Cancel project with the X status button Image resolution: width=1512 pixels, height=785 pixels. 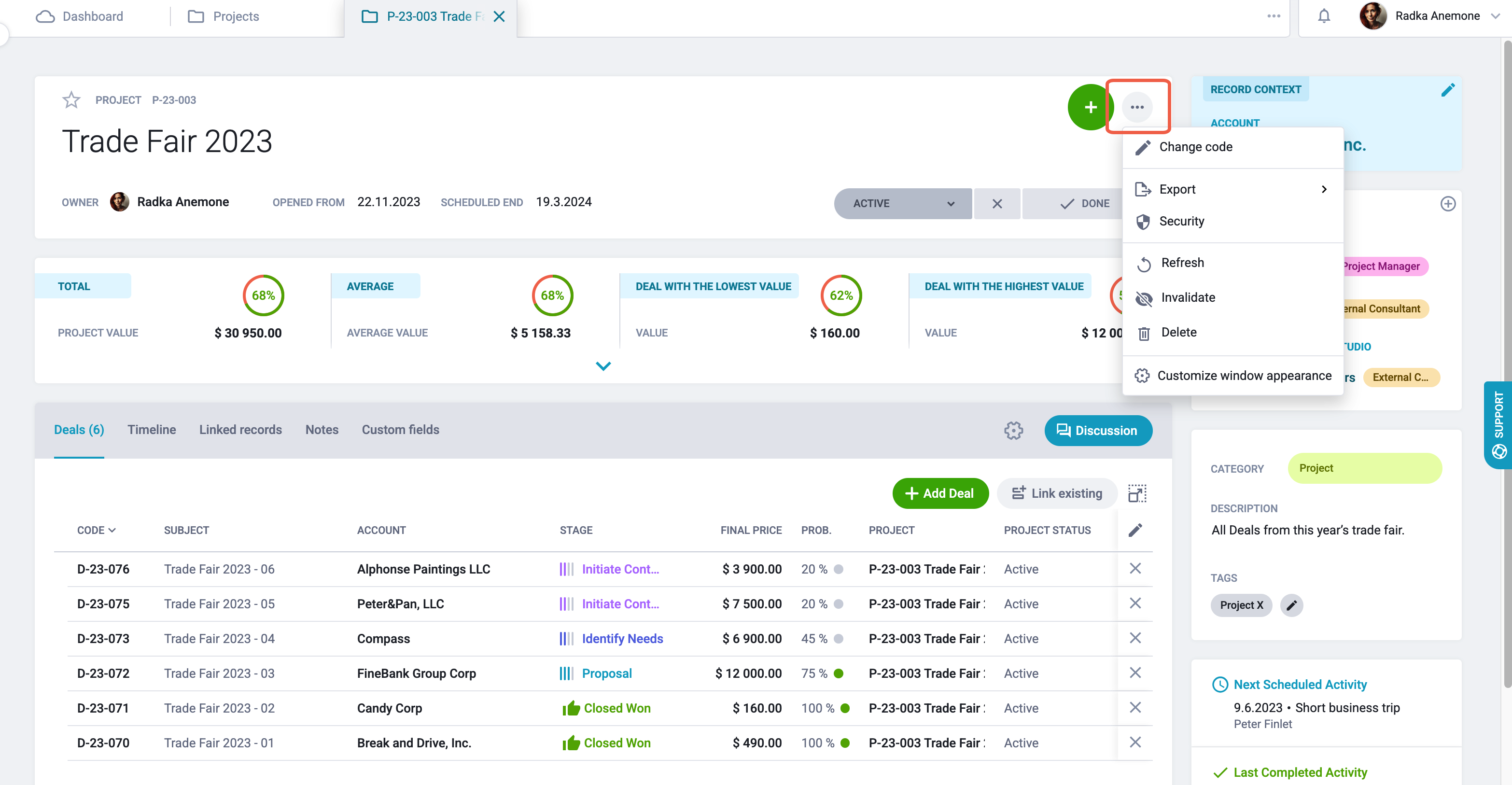pyautogui.click(x=996, y=204)
